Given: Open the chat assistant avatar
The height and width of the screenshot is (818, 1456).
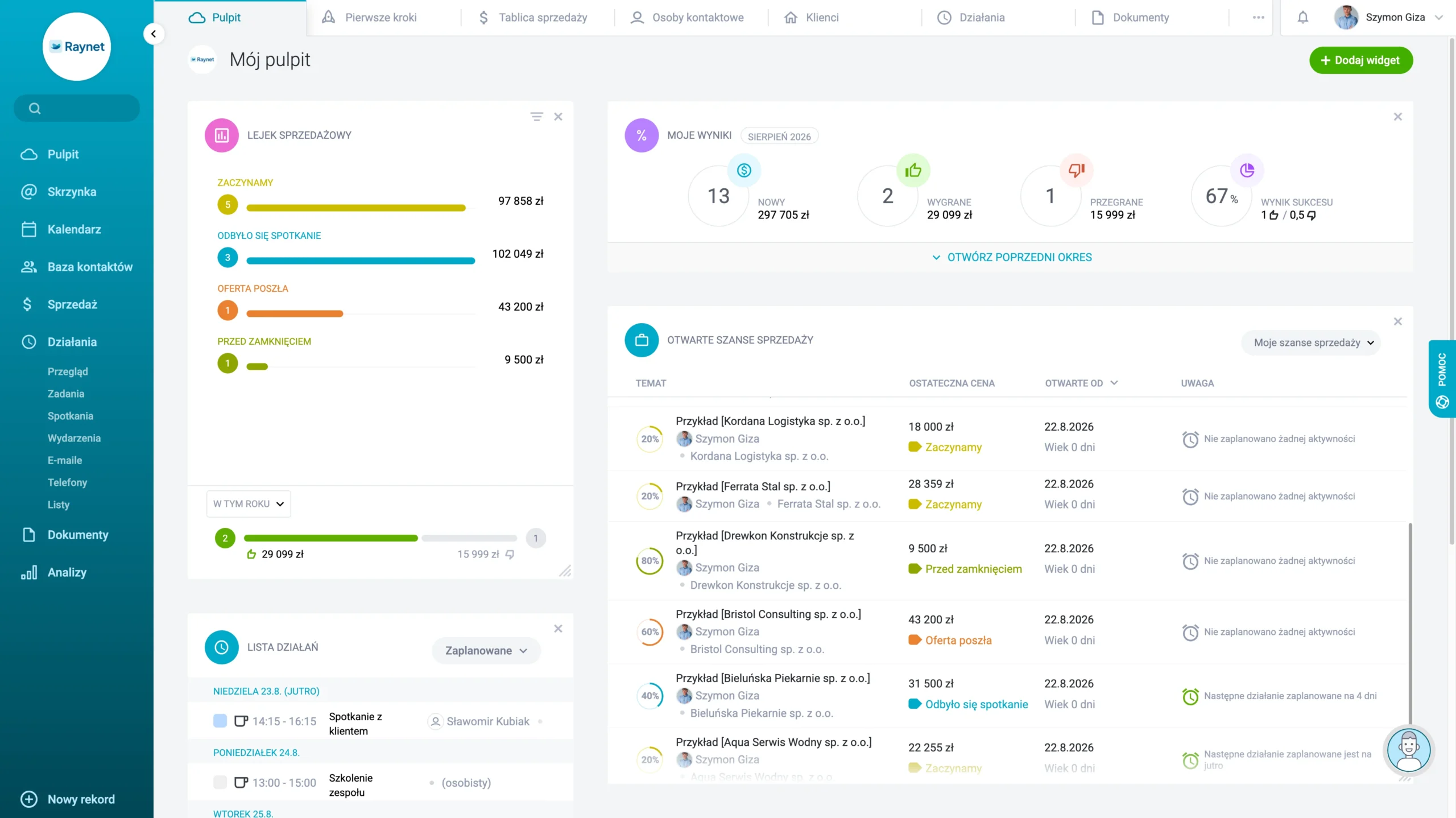Looking at the screenshot, I should [1408, 750].
